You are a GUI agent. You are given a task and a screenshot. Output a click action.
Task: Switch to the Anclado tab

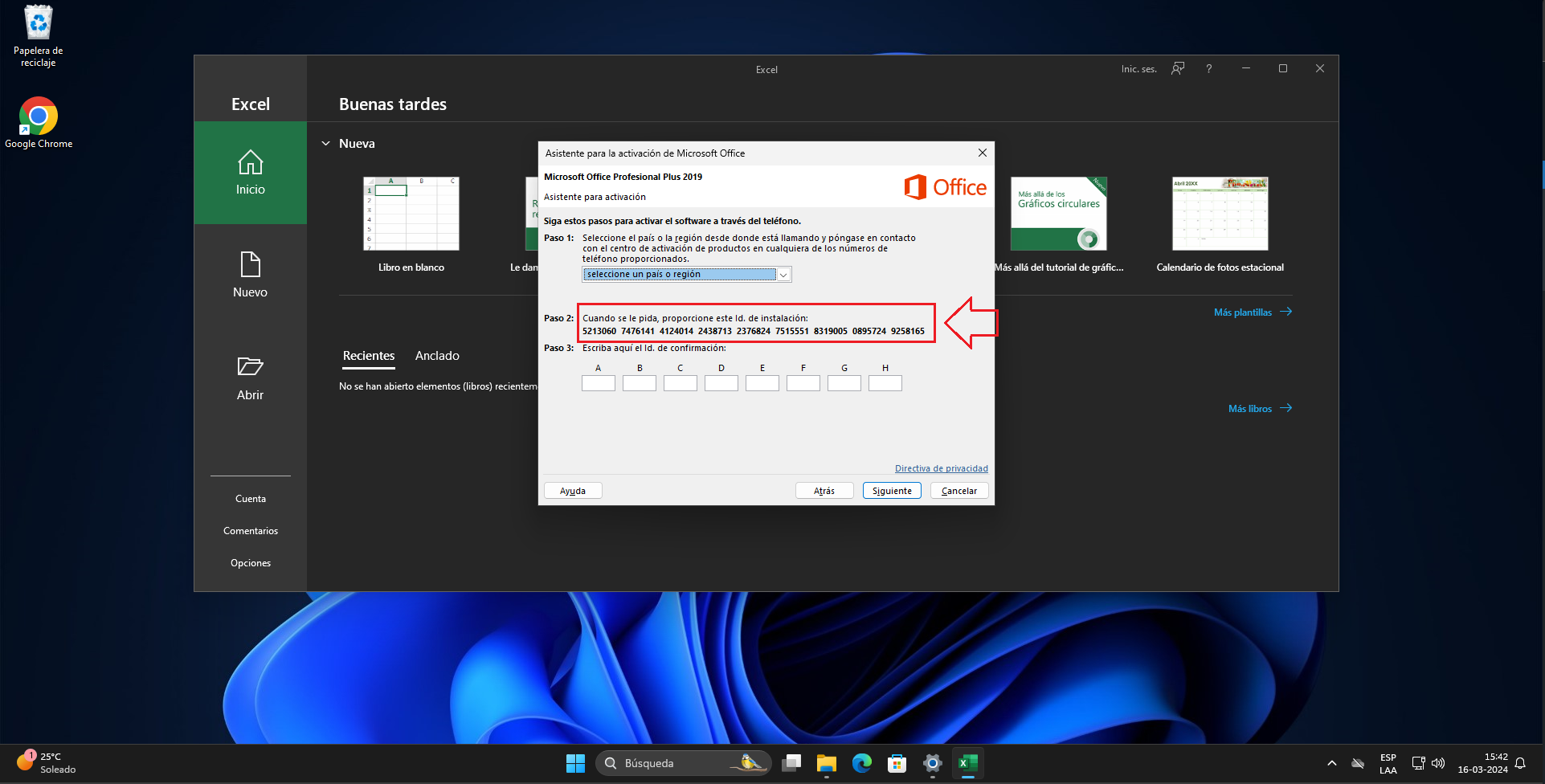(x=437, y=355)
